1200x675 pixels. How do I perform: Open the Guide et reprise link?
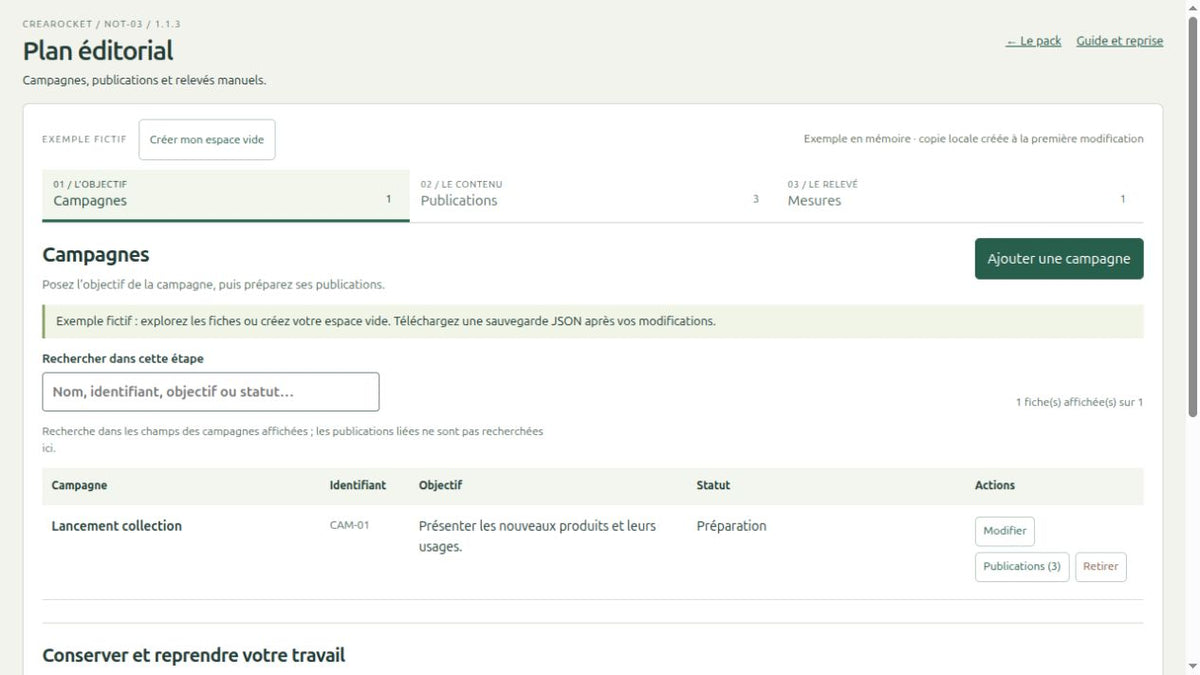(1120, 41)
